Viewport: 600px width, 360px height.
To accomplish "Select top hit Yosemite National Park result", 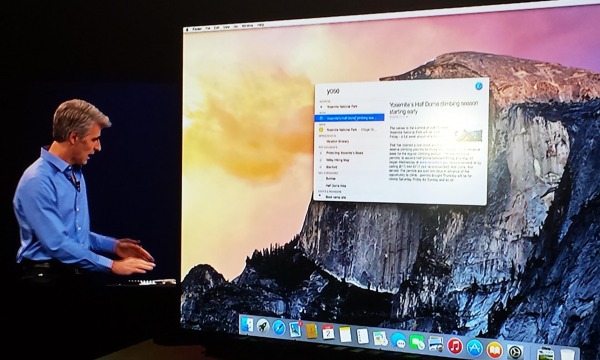I will 349,107.
